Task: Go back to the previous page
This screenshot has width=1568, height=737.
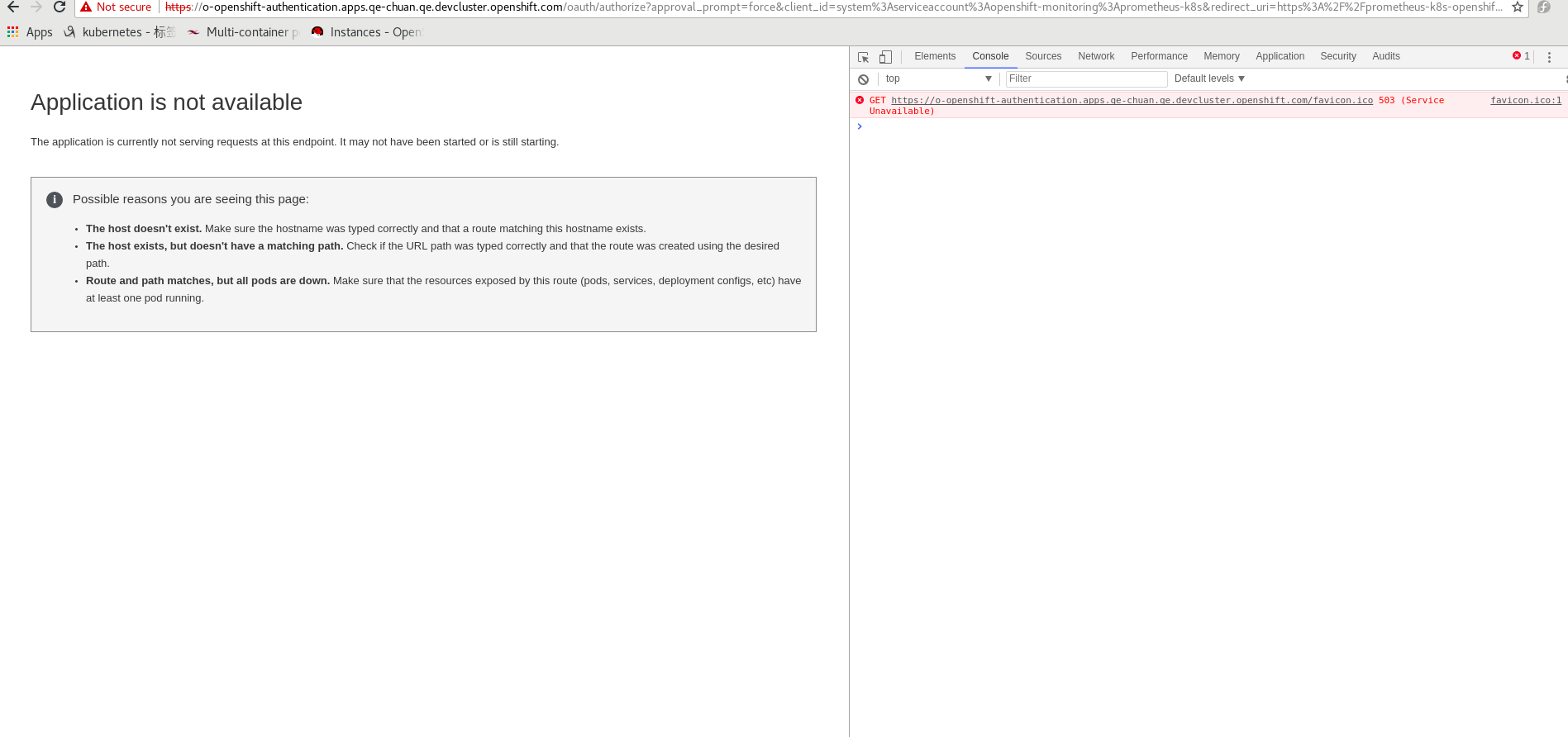Action: pyautogui.click(x=13, y=7)
